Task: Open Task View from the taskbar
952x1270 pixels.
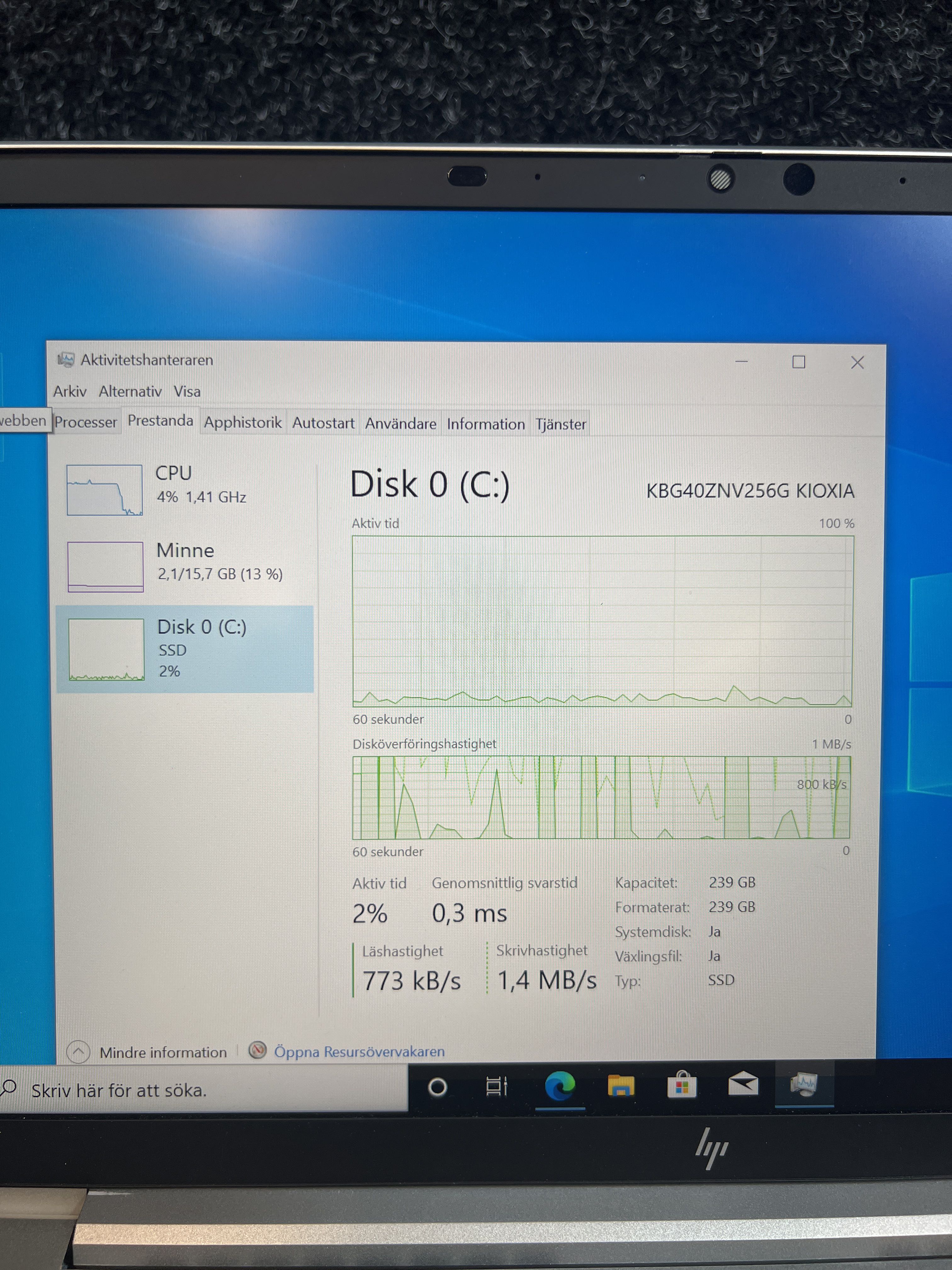Action: click(x=496, y=1086)
